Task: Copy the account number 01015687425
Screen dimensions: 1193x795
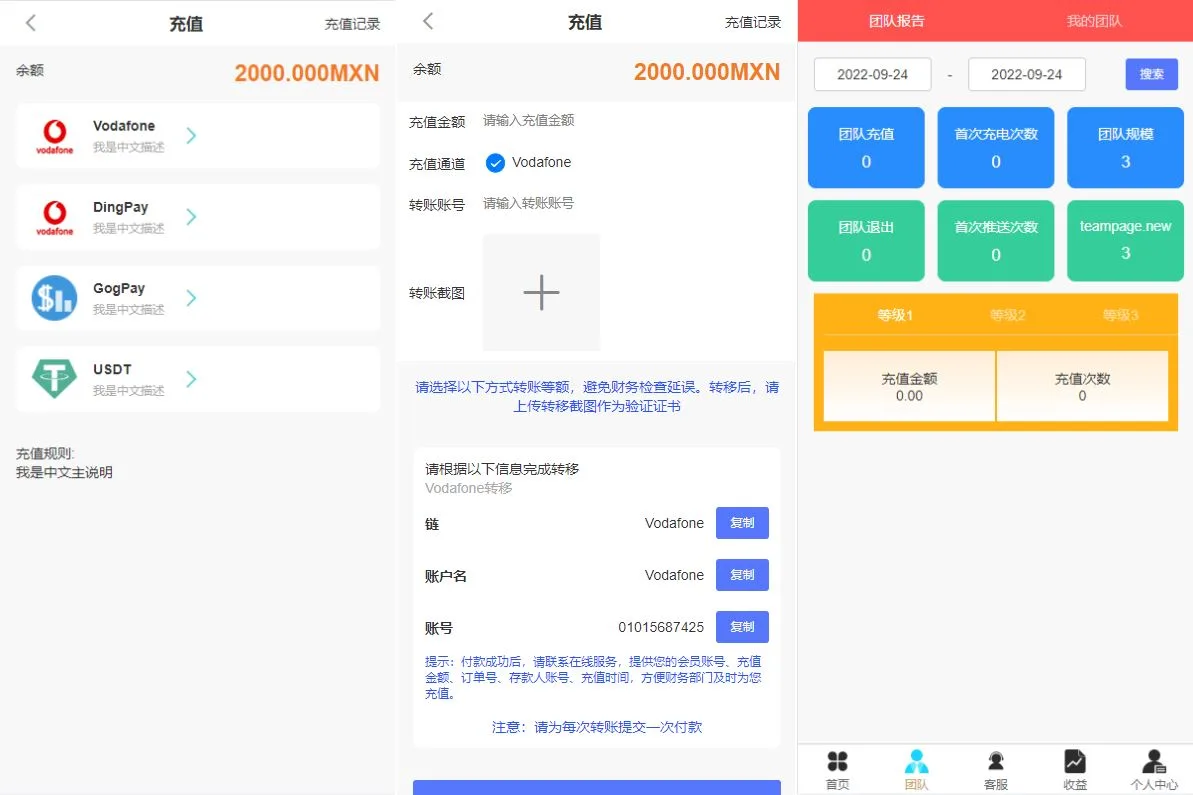Action: point(742,627)
